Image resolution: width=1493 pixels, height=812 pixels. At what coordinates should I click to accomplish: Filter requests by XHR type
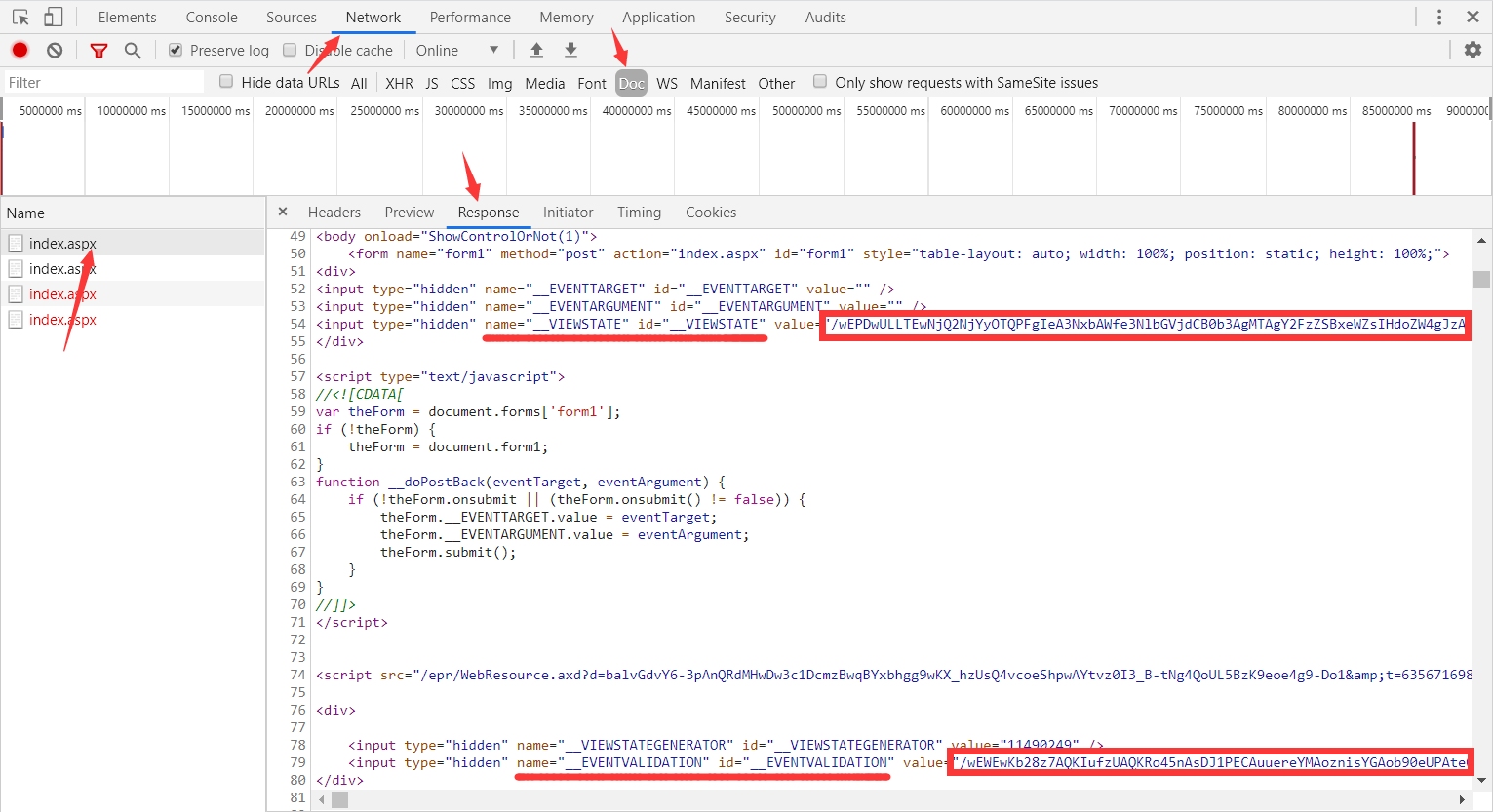(399, 84)
